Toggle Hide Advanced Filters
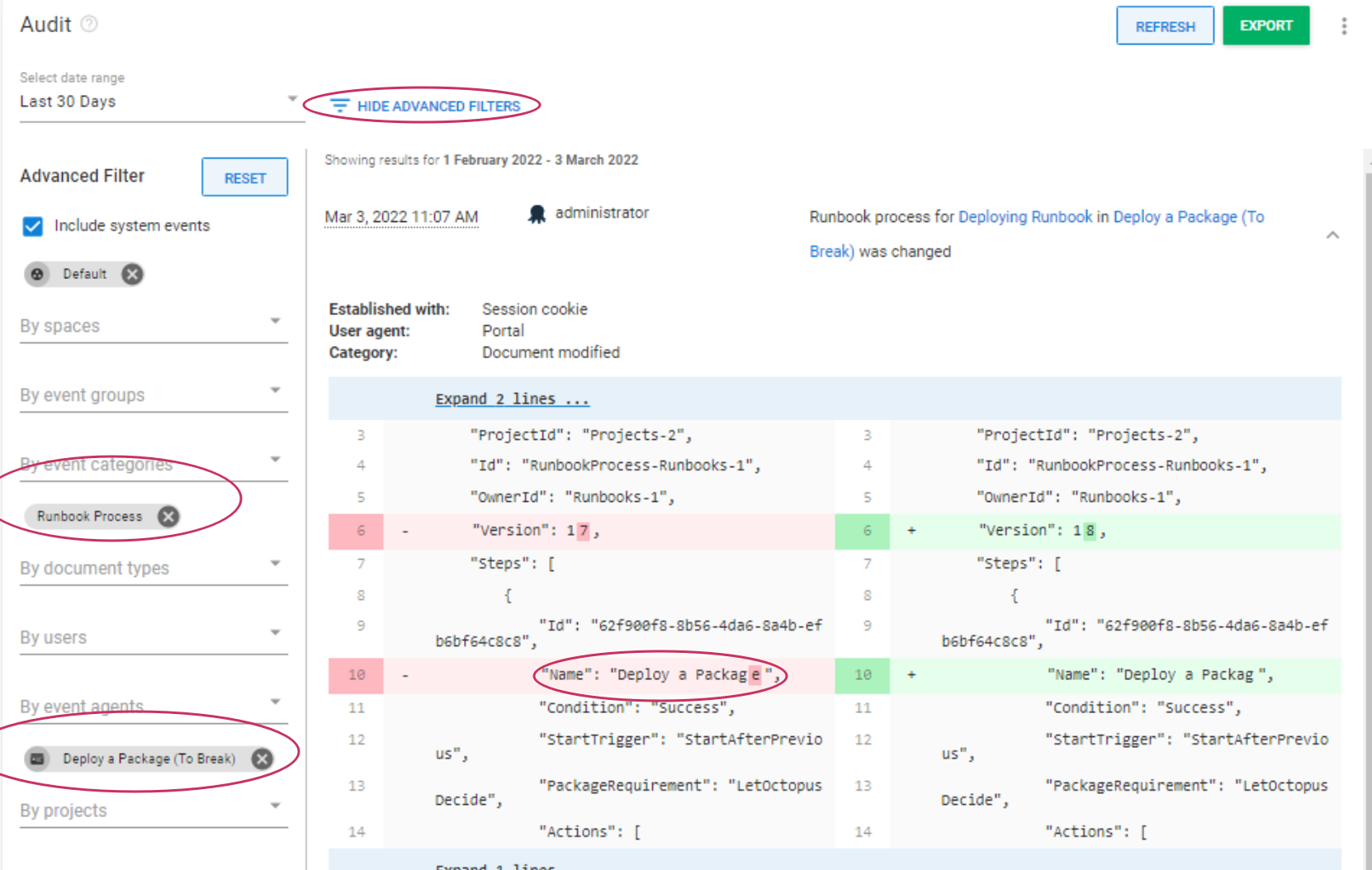 point(438,106)
